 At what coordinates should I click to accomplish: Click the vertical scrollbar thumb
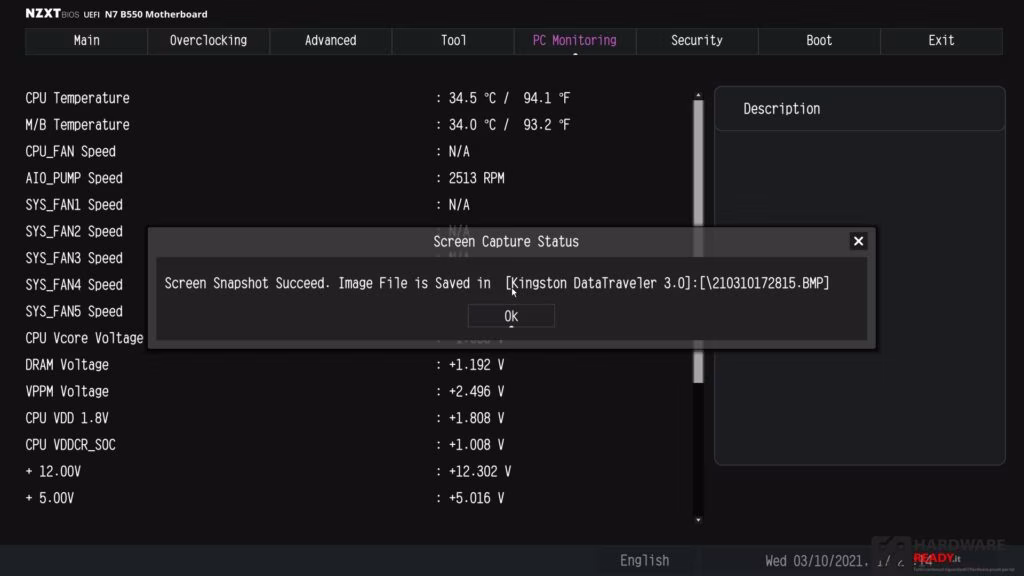tap(698, 240)
